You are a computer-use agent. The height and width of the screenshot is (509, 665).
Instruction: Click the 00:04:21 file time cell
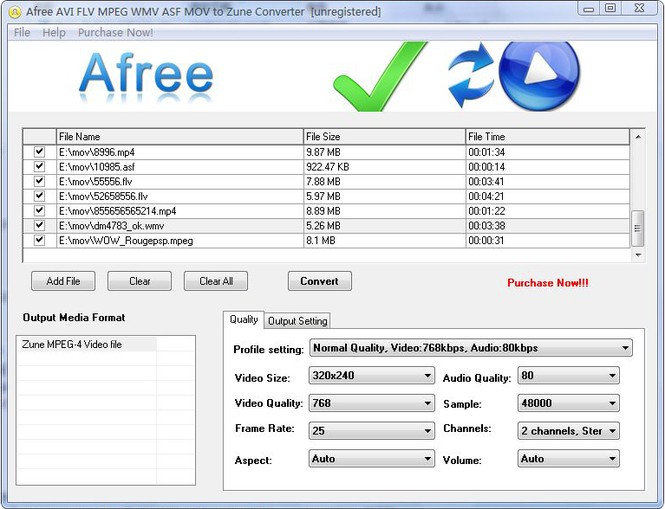pos(548,196)
